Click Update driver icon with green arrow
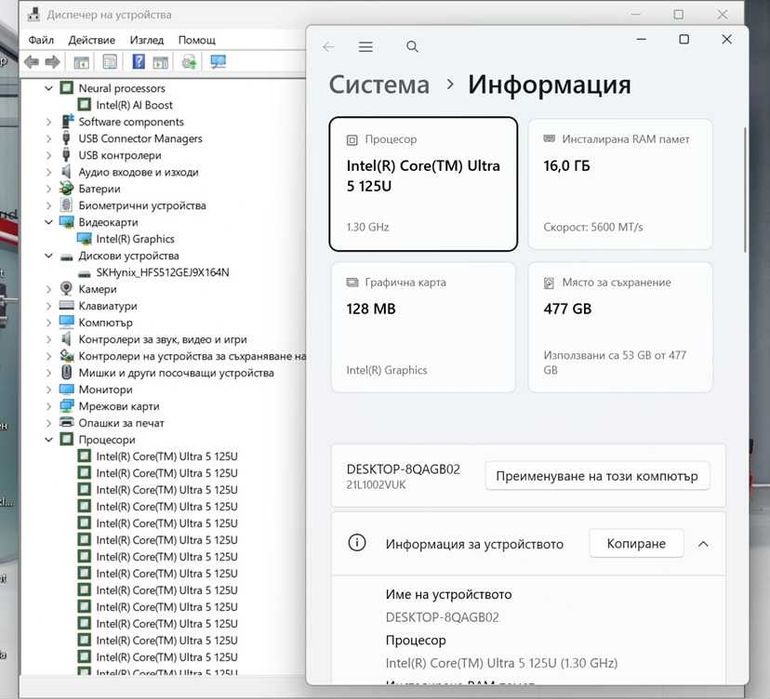This screenshot has width=770, height=699. click(x=189, y=62)
